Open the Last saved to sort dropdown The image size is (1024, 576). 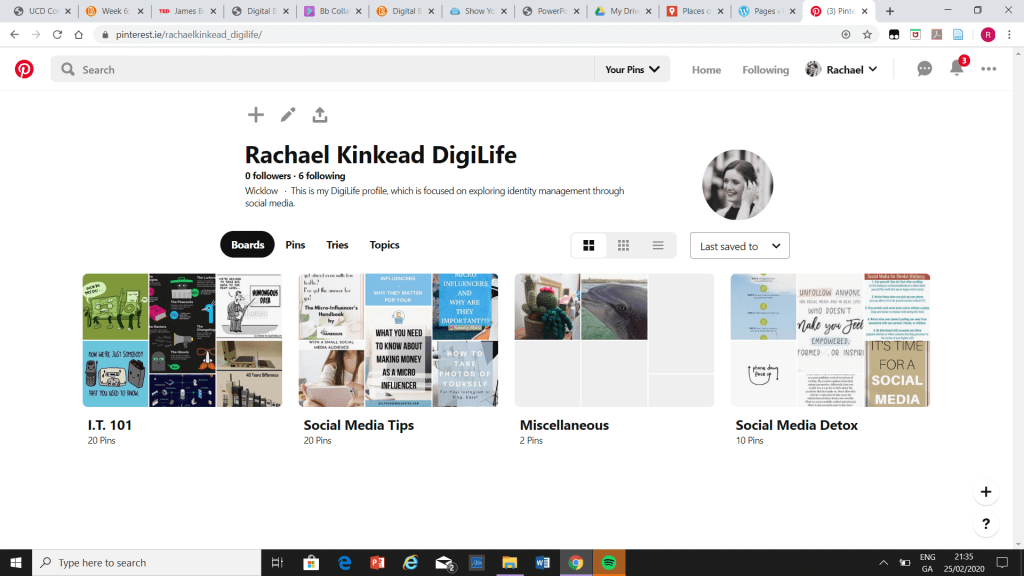739,246
